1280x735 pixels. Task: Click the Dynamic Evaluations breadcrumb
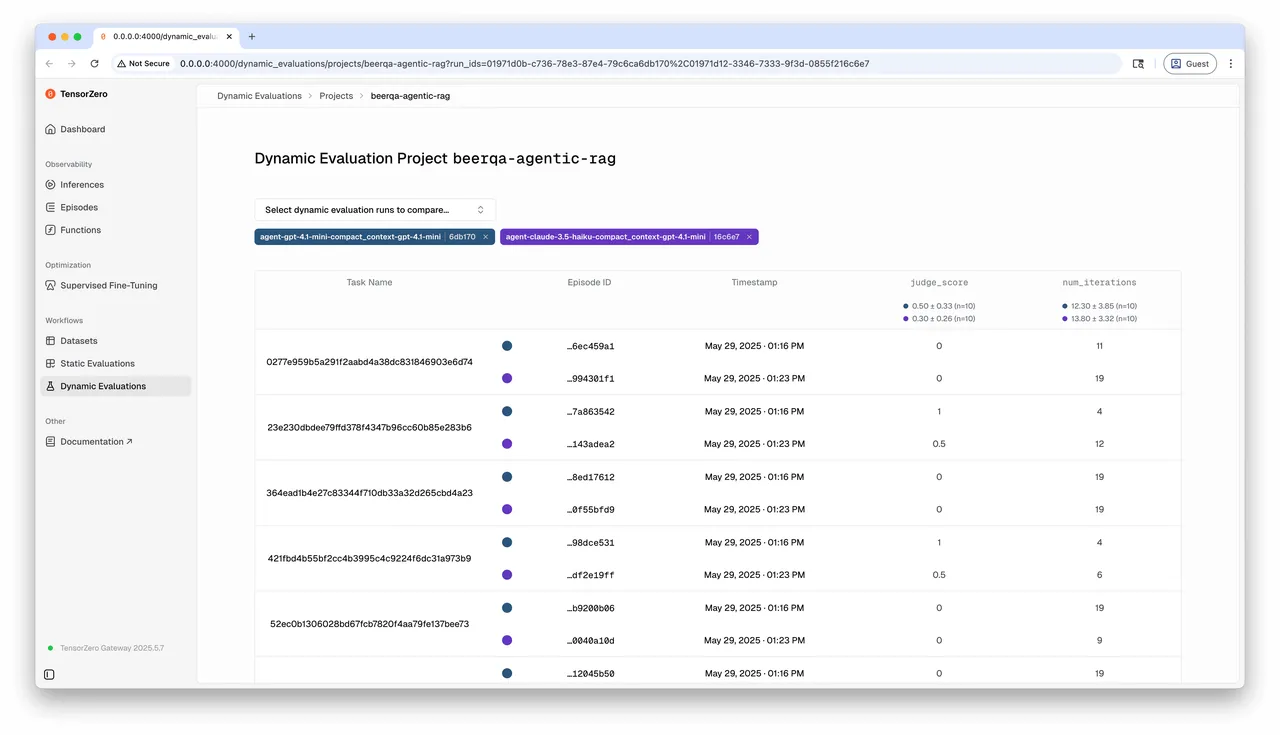point(259,96)
